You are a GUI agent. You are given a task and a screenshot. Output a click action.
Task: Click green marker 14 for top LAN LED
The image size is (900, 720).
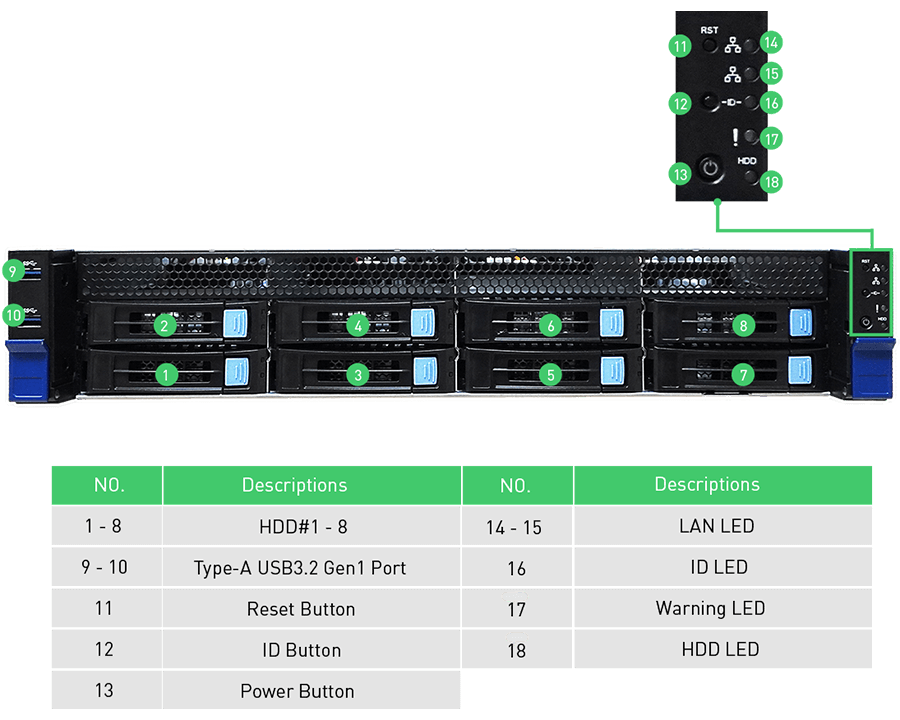[x=770, y=42]
